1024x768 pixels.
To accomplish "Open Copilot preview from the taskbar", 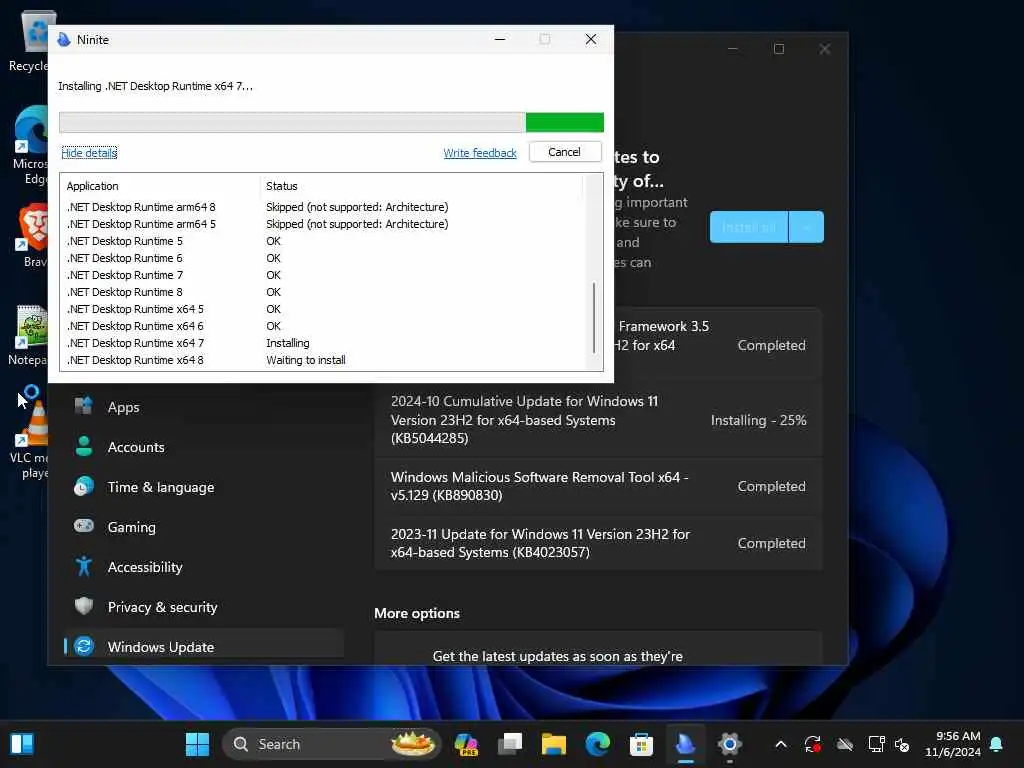I will pyautogui.click(x=466, y=744).
